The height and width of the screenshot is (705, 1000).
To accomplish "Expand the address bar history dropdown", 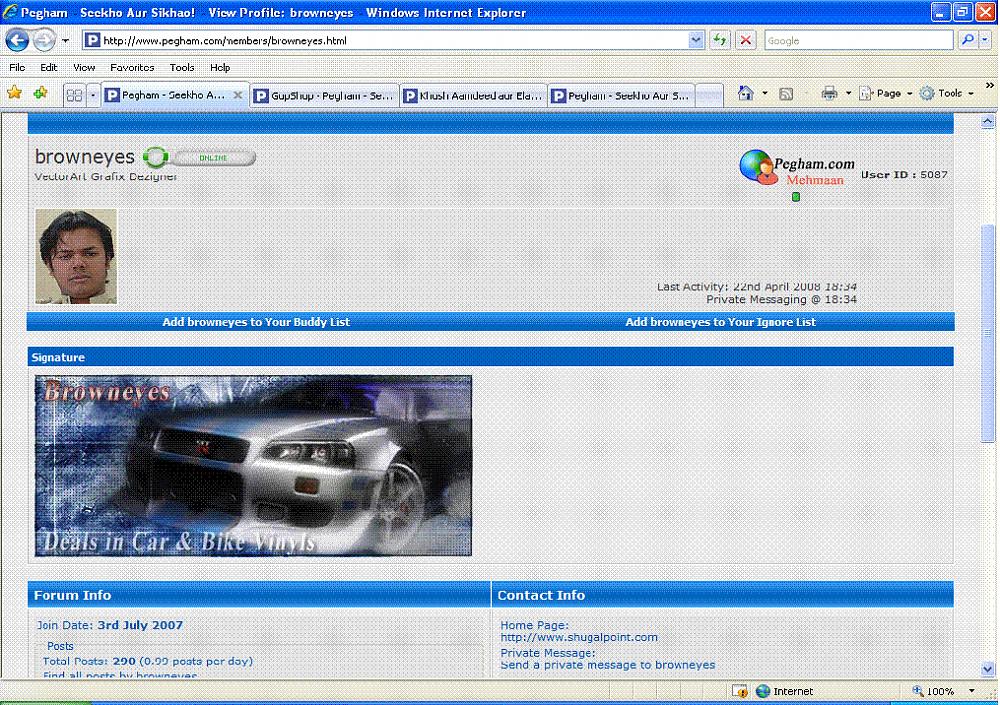I will 696,40.
